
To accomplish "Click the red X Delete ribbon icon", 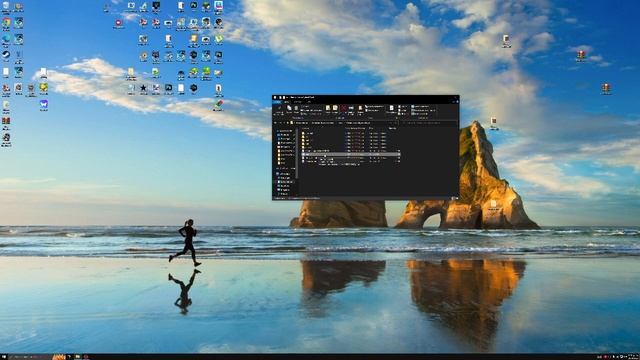I will pos(344,109).
